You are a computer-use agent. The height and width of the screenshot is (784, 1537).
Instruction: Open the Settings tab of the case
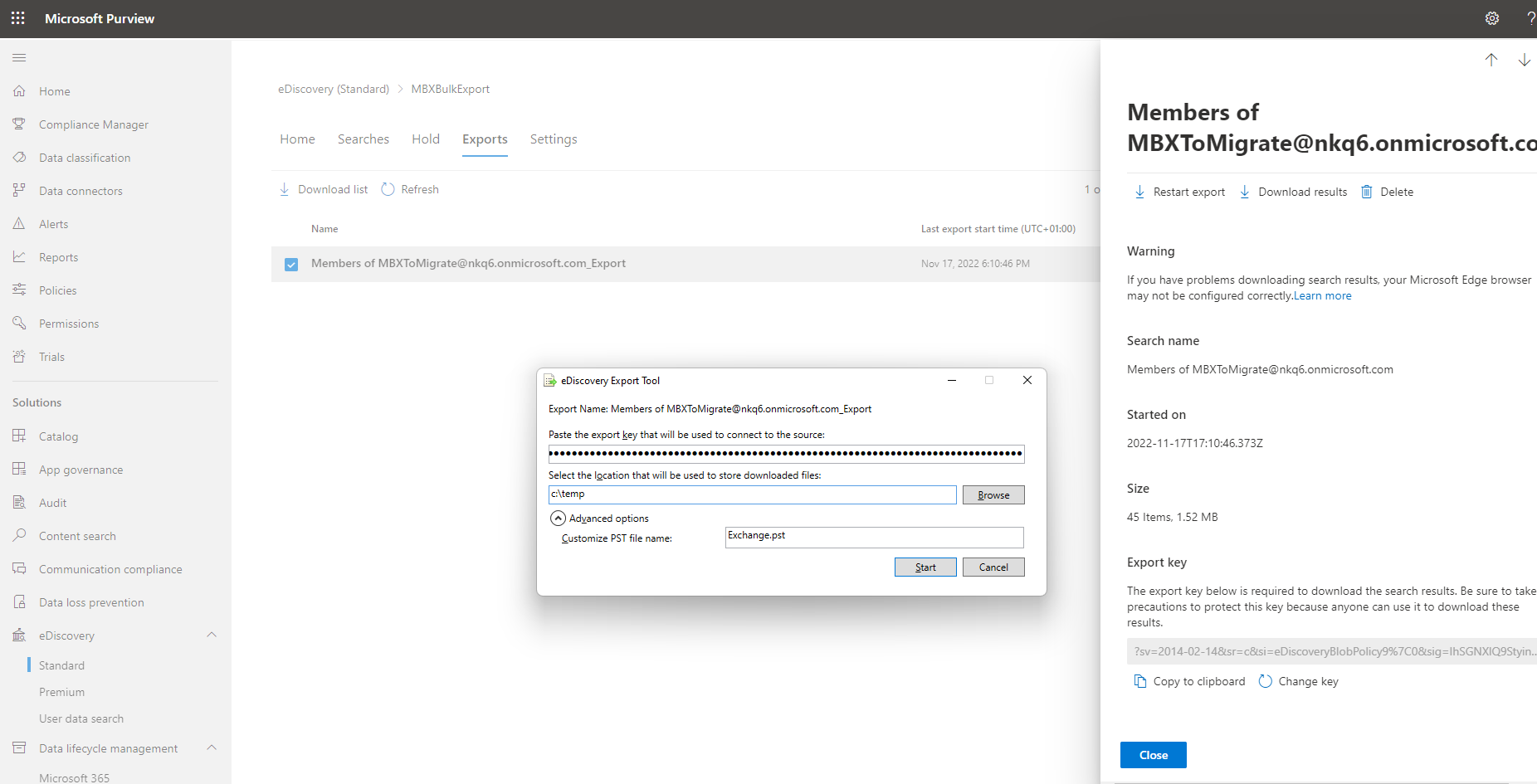(x=554, y=139)
